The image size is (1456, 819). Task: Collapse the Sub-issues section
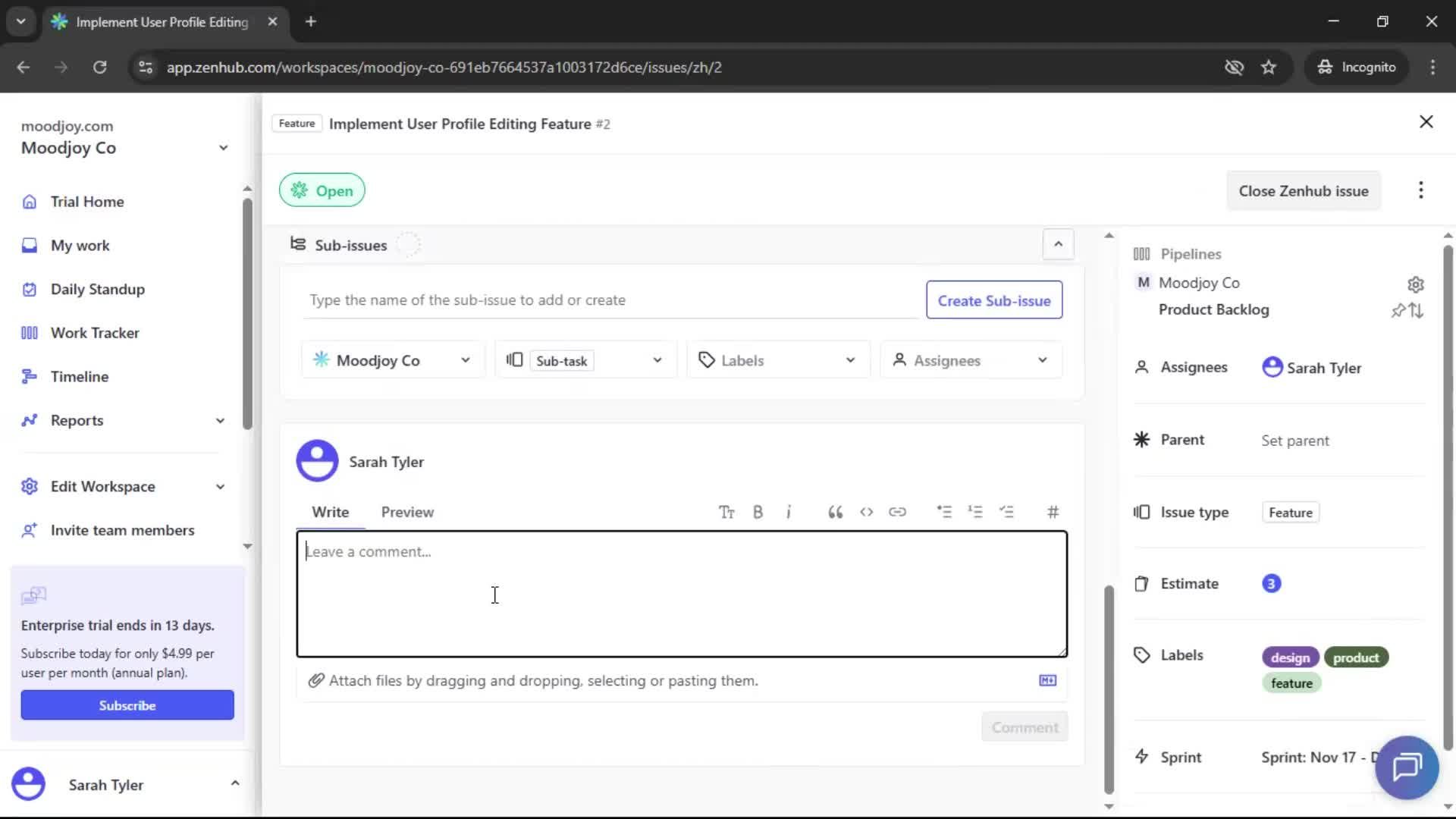pos(1058,244)
